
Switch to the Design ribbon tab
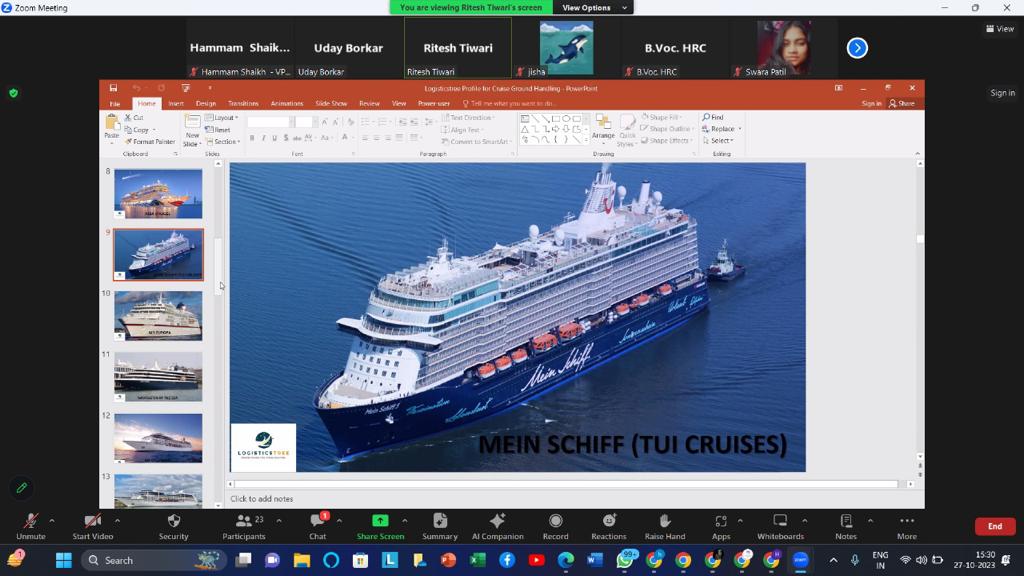click(x=206, y=104)
